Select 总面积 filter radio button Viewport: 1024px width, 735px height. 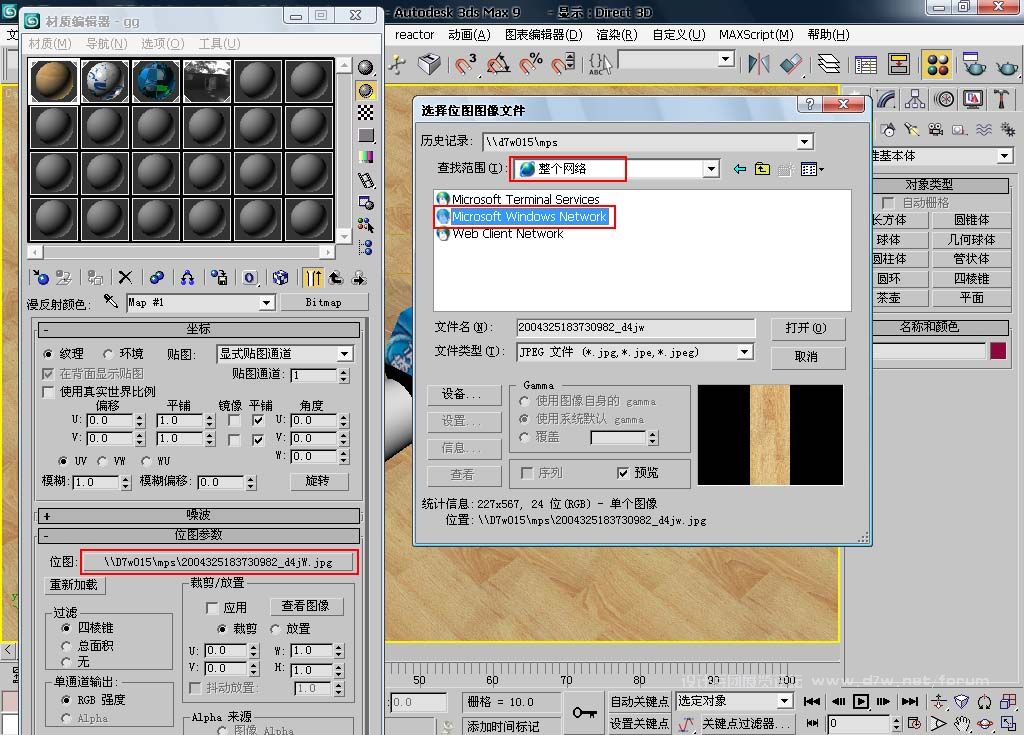(66, 646)
